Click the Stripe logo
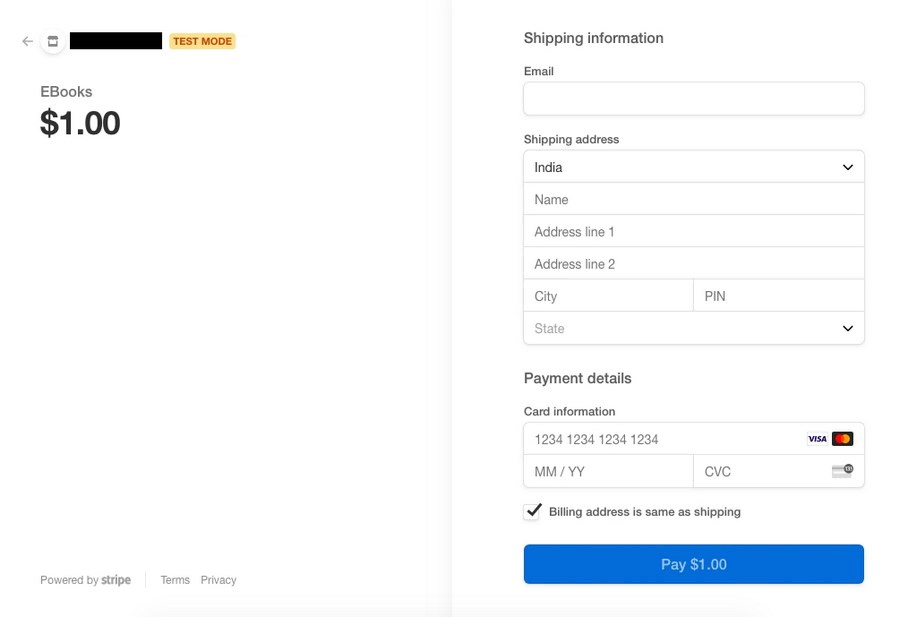Screen dimensions: 900x617 point(116,580)
